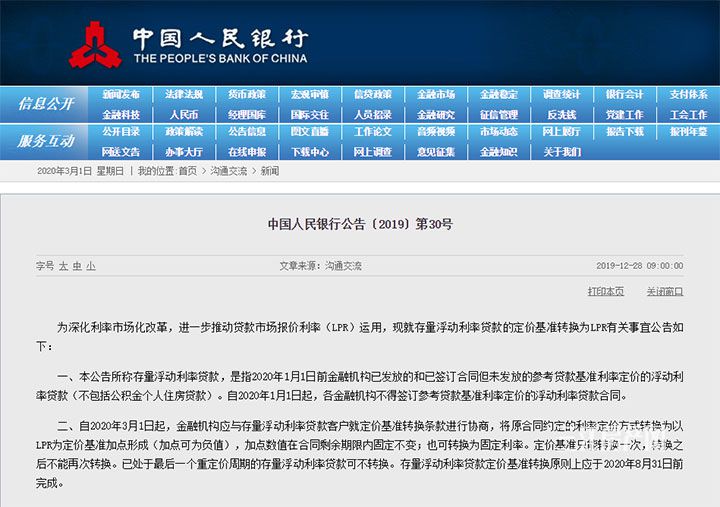Go to the 国际交往 section
720x507 pixels.
coord(310,114)
